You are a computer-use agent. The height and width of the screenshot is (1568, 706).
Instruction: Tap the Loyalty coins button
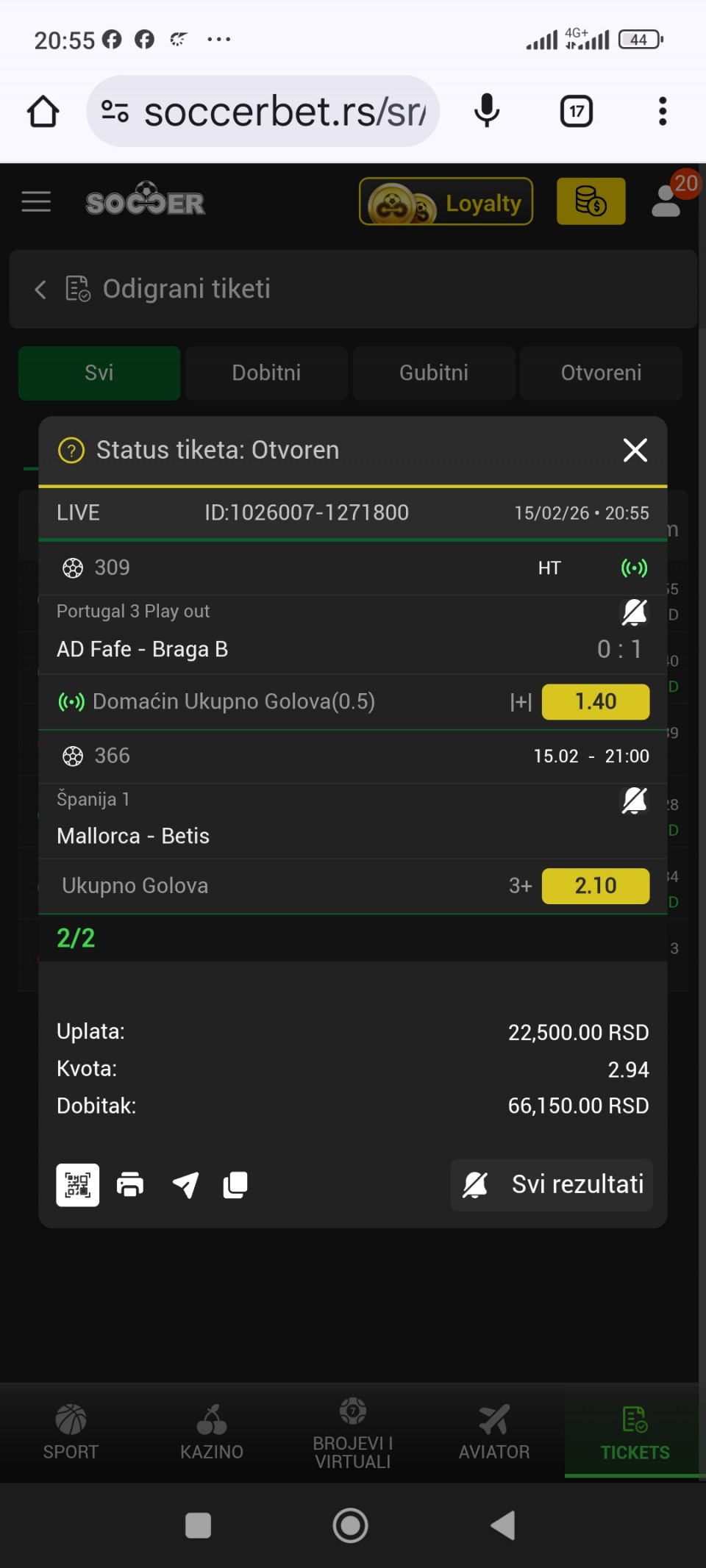(x=446, y=202)
